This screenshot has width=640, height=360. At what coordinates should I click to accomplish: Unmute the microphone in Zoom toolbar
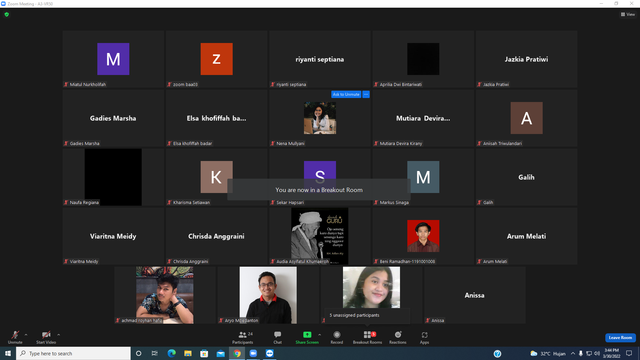pyautogui.click(x=15, y=337)
